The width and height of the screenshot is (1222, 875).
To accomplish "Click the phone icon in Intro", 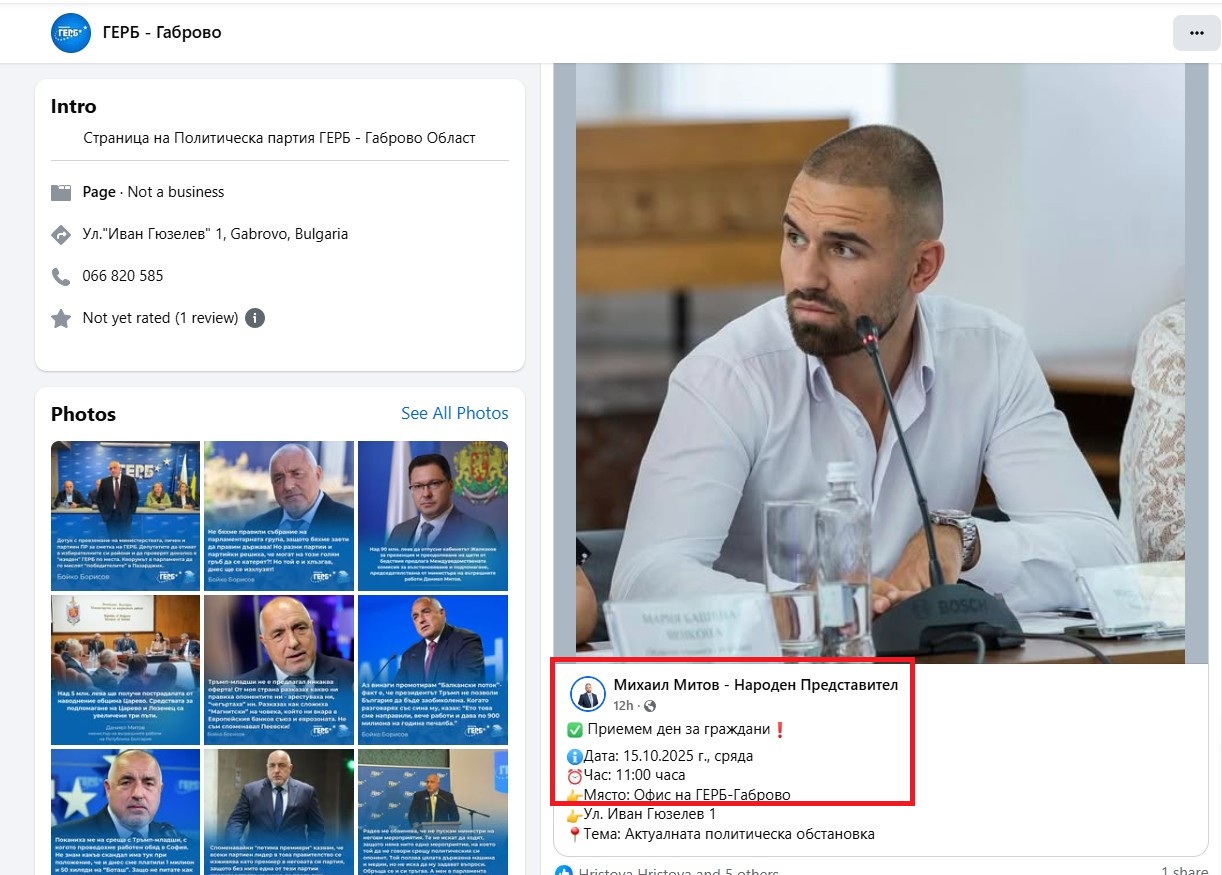I will (62, 276).
